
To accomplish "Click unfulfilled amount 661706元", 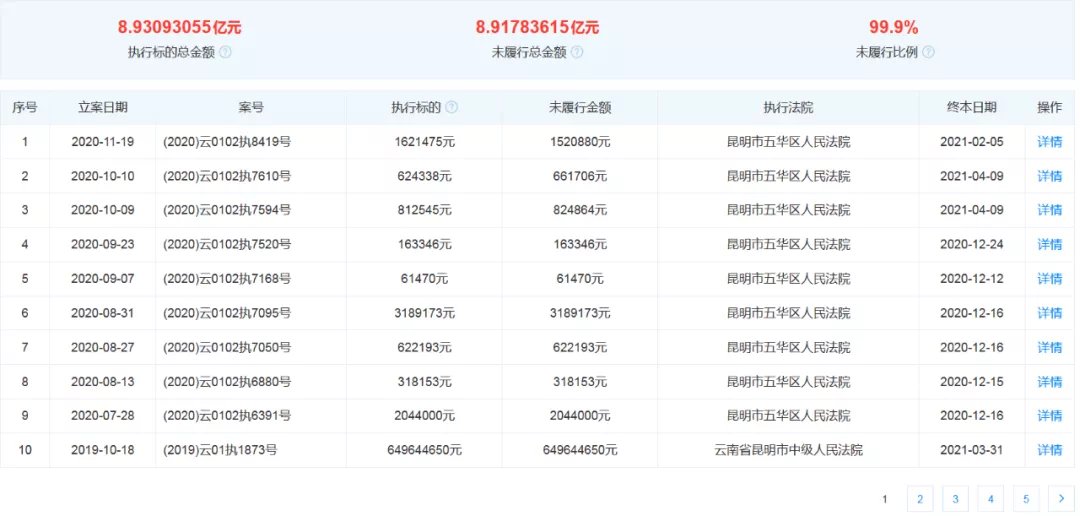I will tap(580, 176).
